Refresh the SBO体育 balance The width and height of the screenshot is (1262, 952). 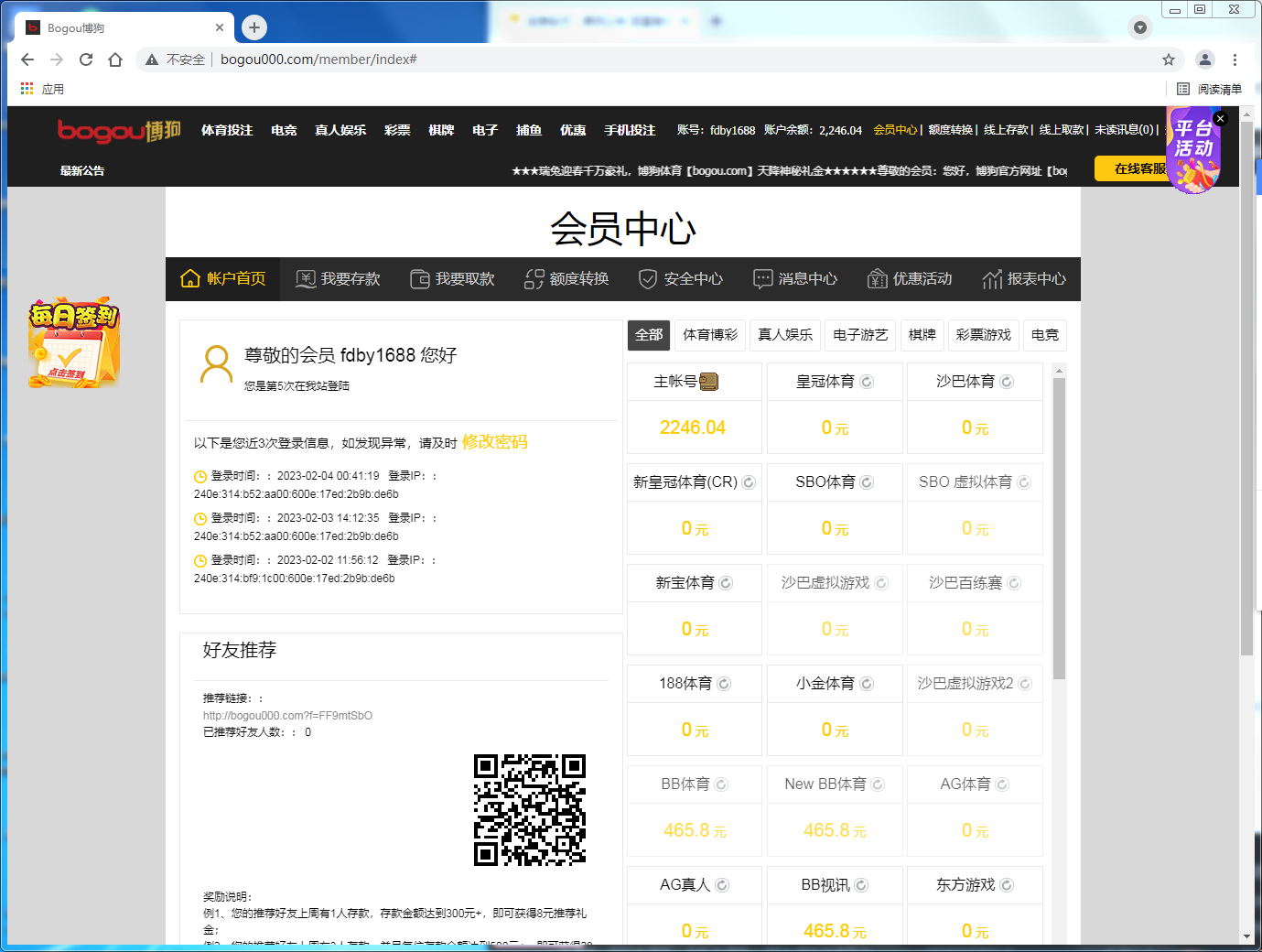tap(867, 482)
